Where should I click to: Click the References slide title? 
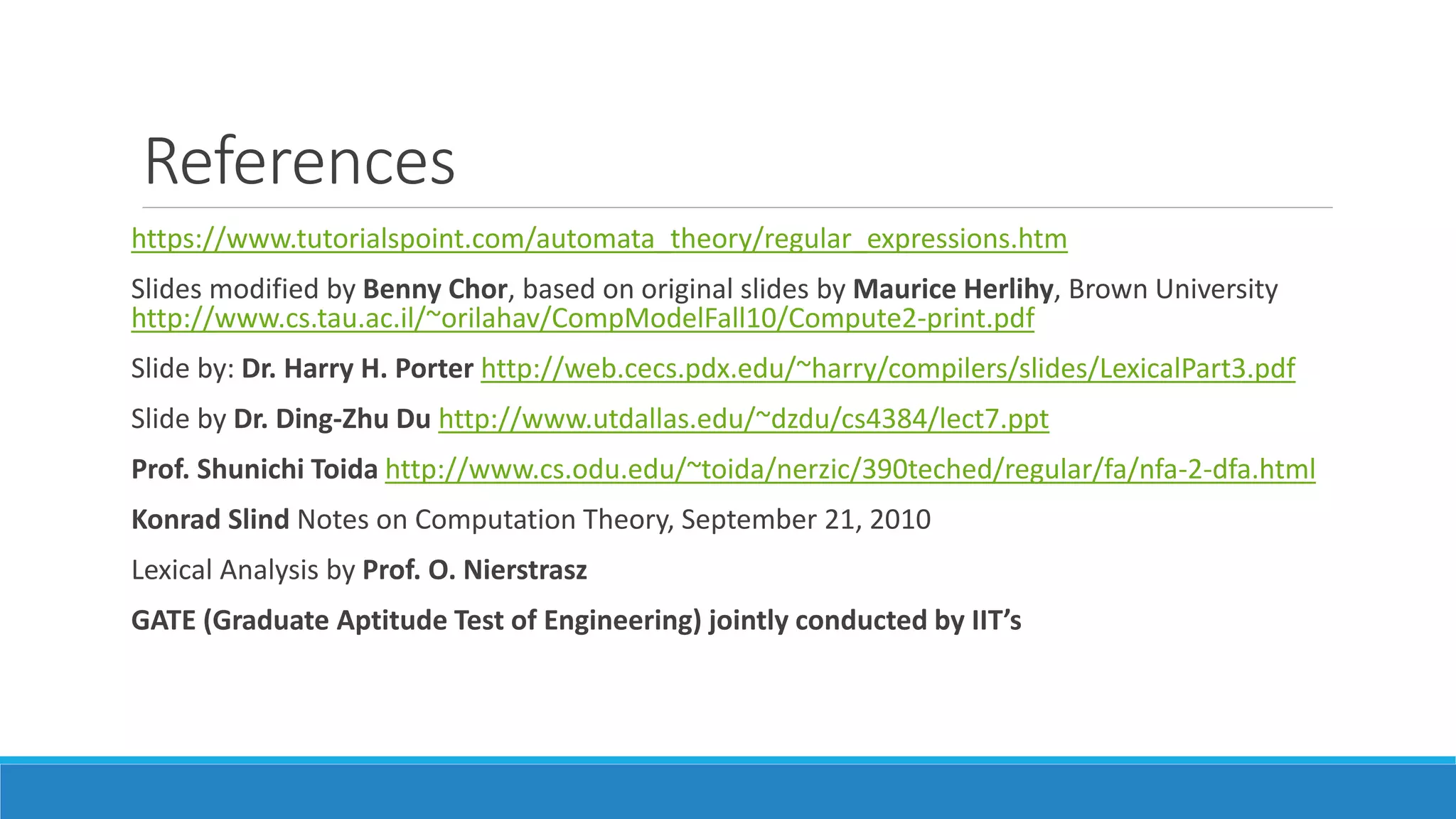299,161
